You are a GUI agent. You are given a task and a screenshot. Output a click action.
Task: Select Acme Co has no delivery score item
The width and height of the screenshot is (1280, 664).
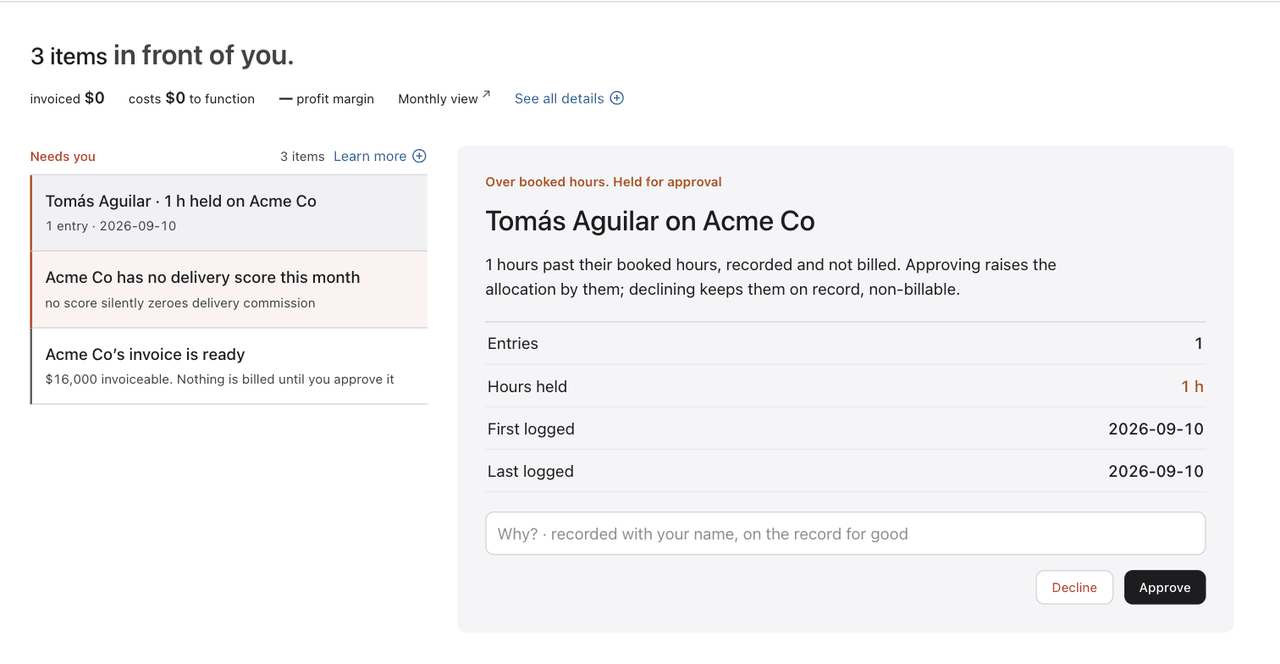click(x=229, y=289)
